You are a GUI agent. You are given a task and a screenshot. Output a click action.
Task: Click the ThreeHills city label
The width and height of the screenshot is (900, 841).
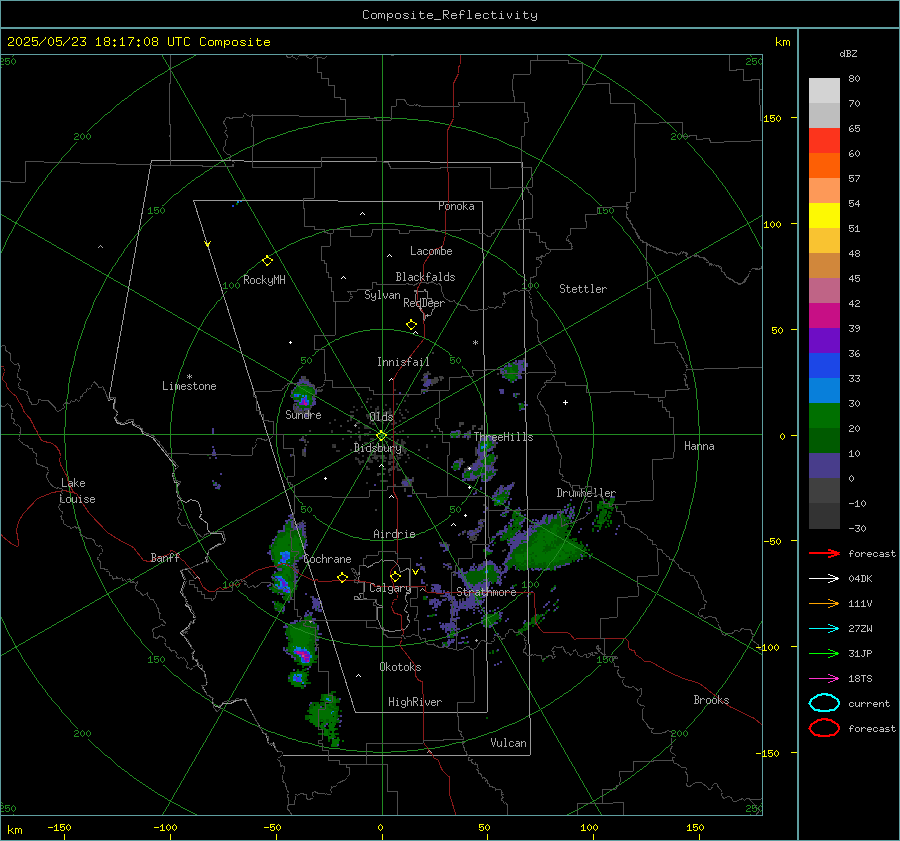(503, 437)
